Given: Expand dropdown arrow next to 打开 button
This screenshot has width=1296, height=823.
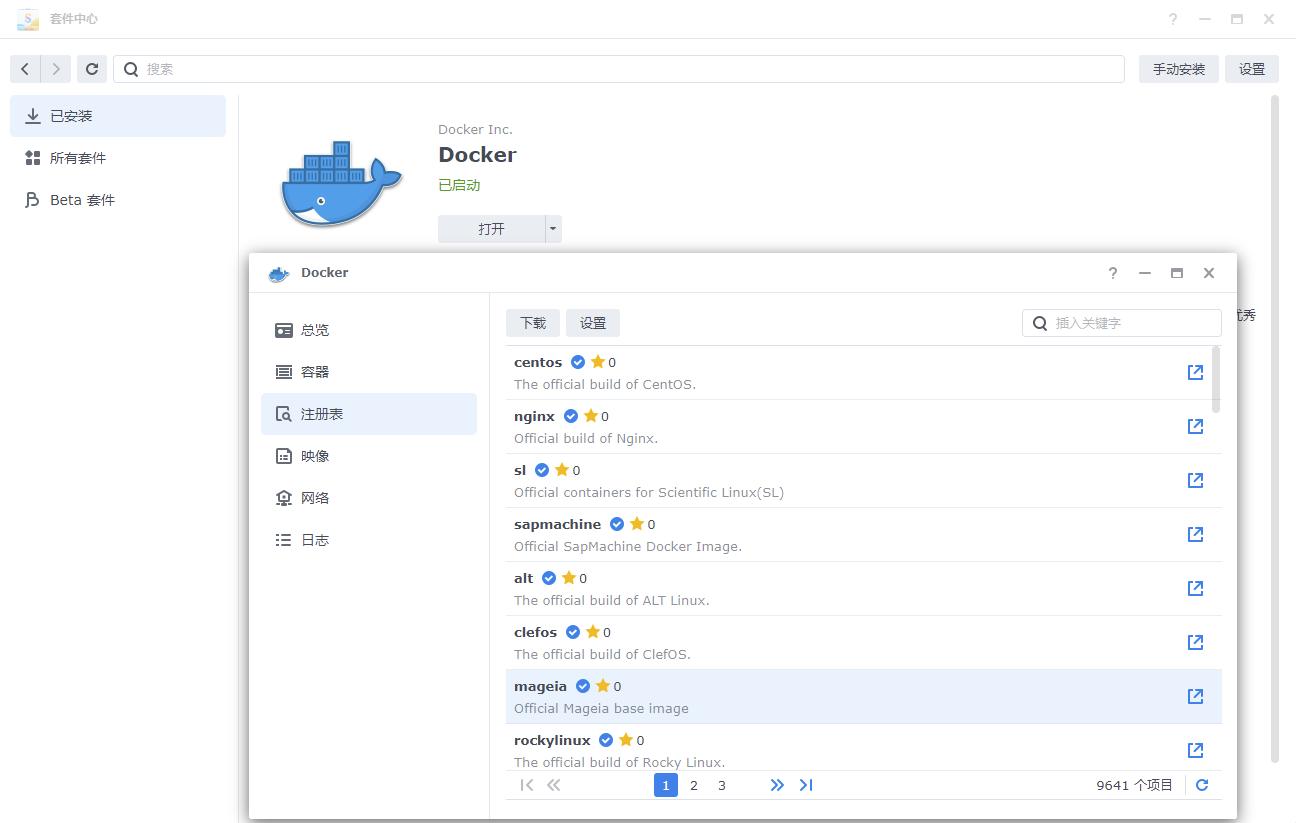Looking at the screenshot, I should (553, 229).
